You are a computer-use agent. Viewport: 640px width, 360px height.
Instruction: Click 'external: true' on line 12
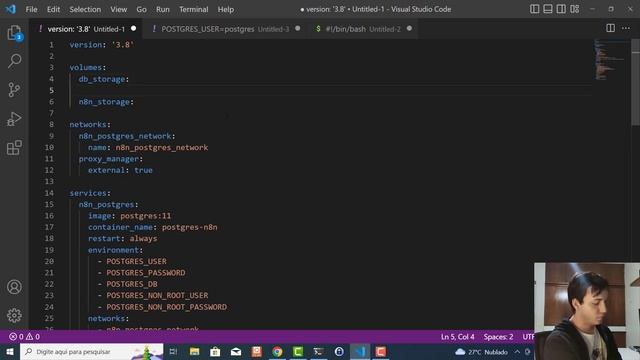(120, 170)
